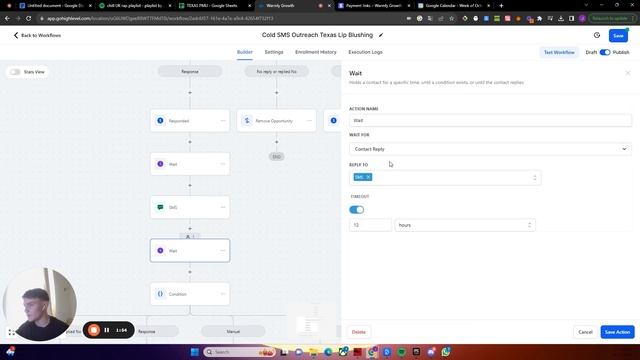Open the Settings tab
Image resolution: width=640 pixels, height=360 pixels.
273,52
